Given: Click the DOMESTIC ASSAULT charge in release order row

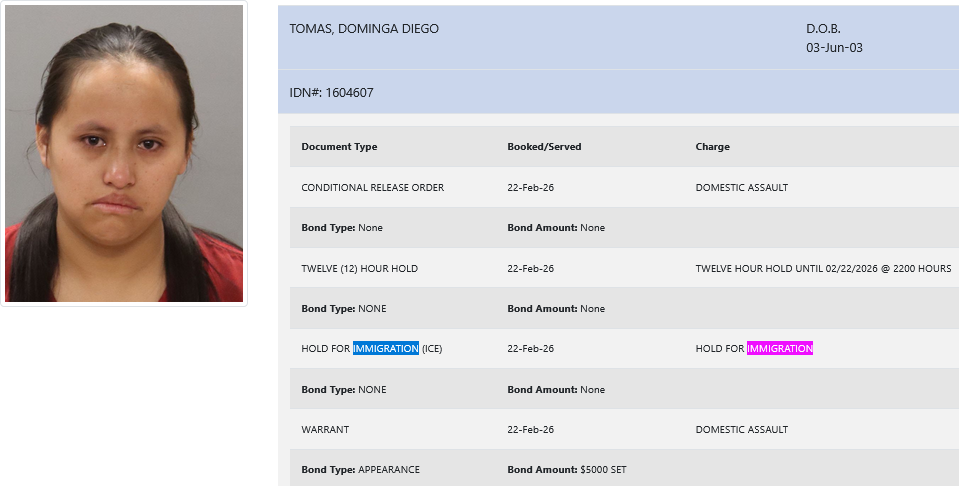Looking at the screenshot, I should 741,188.
